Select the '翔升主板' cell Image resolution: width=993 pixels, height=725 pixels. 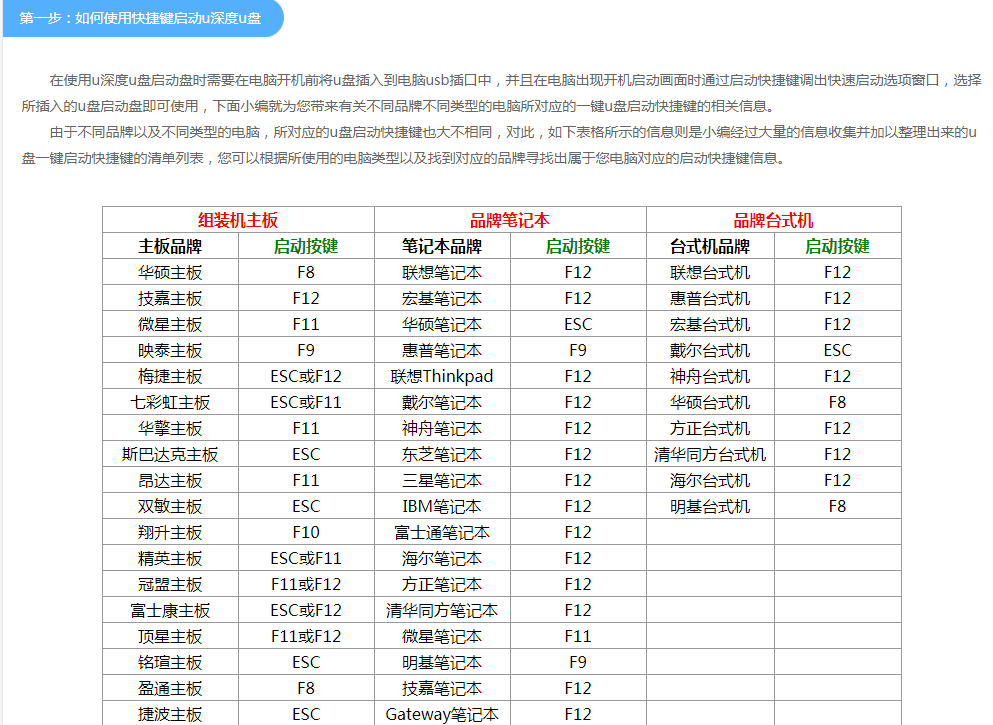pos(170,532)
